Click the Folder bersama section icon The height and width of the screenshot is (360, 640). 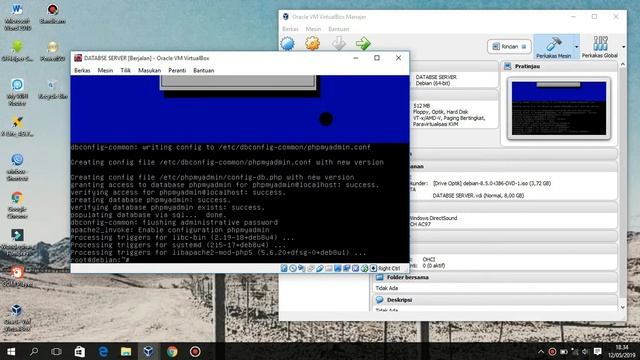click(380, 277)
